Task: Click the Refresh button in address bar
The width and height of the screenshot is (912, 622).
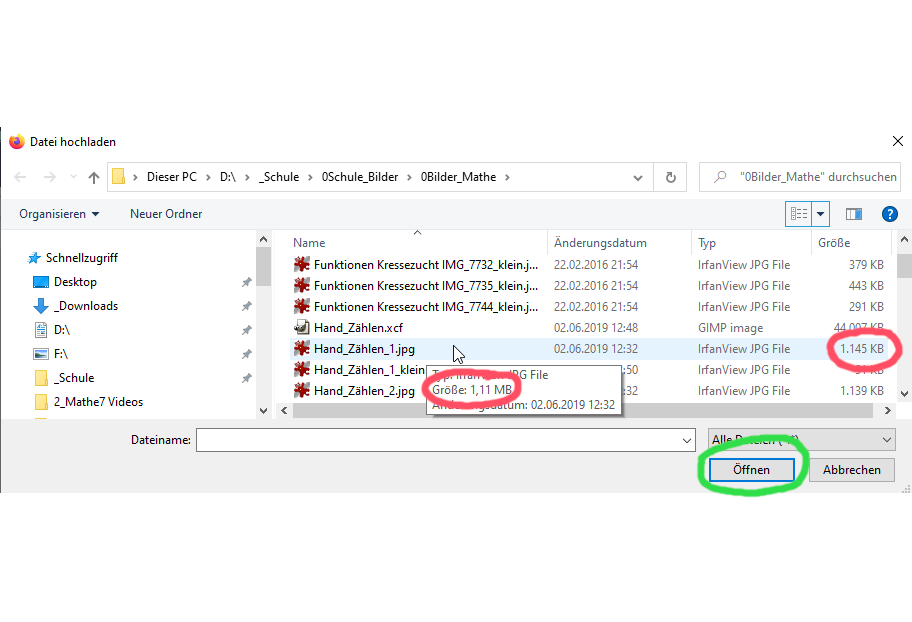Action: pos(670,177)
